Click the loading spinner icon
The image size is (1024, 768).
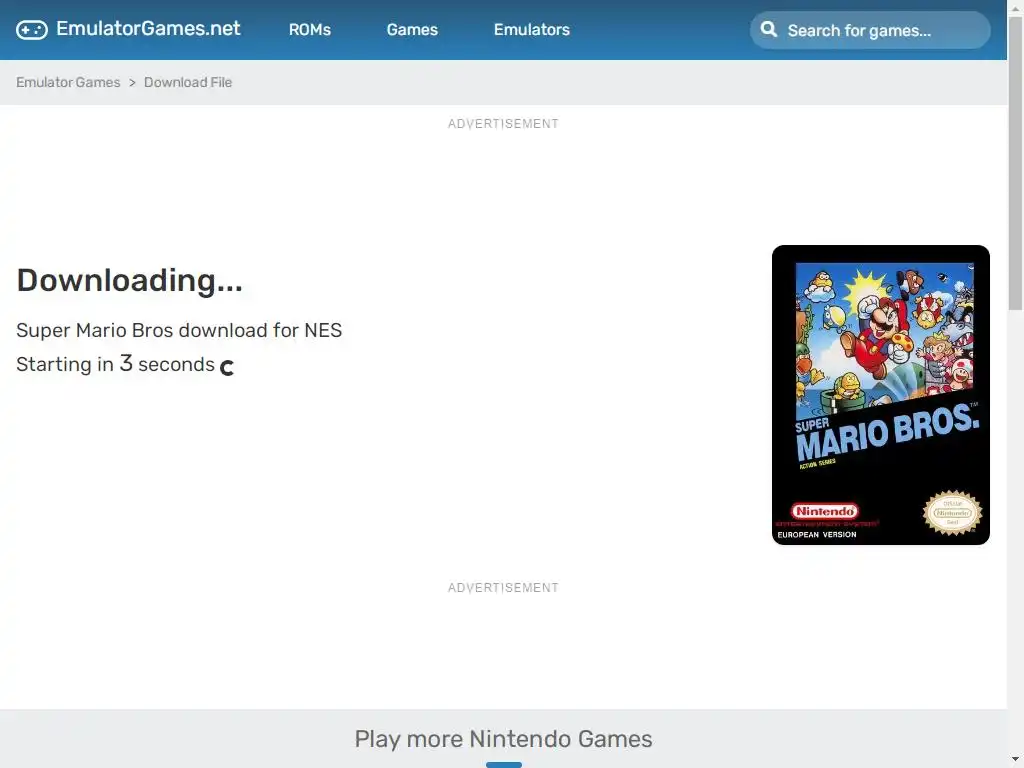(227, 368)
